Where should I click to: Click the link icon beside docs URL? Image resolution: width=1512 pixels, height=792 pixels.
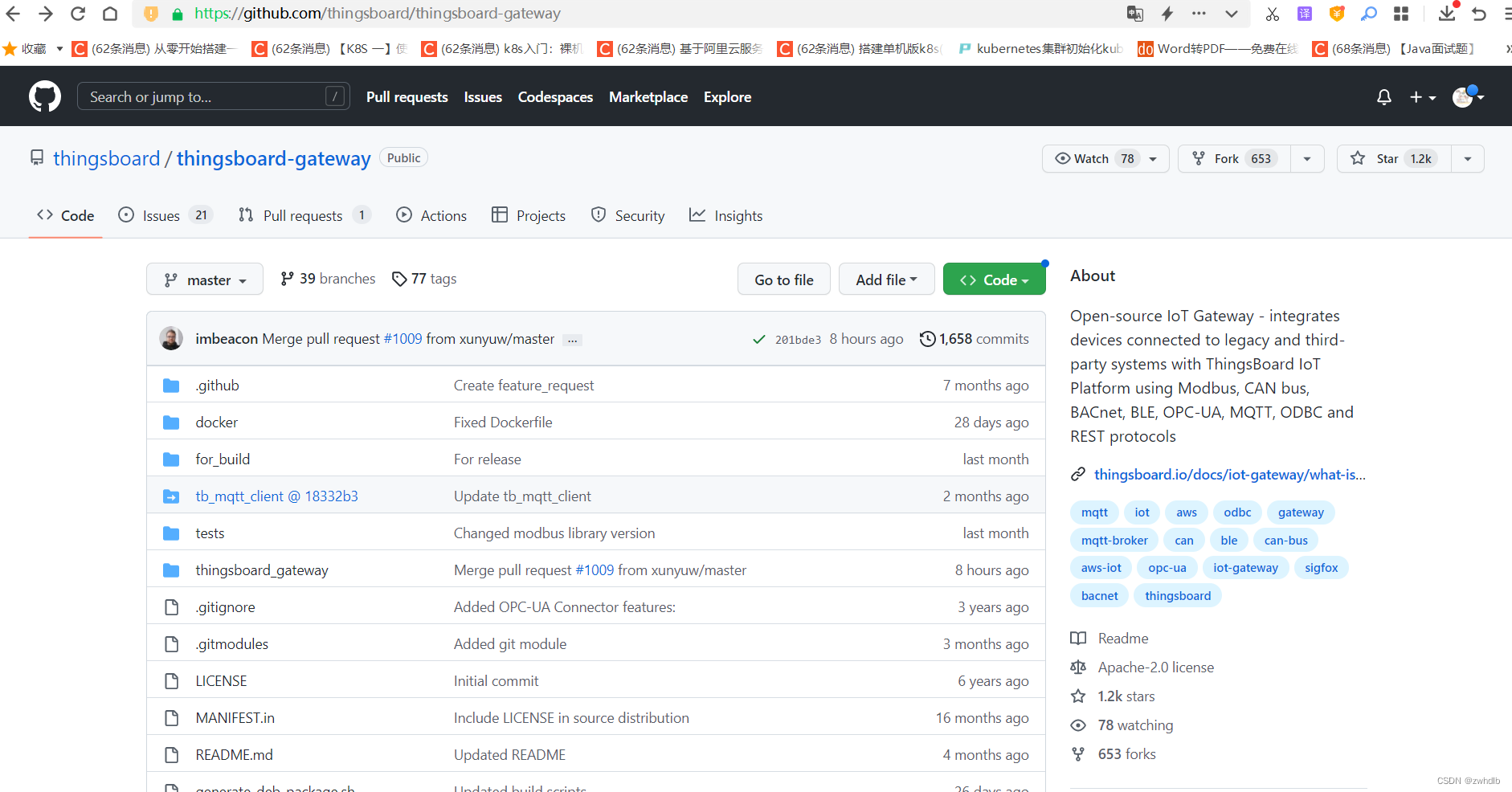(x=1078, y=475)
